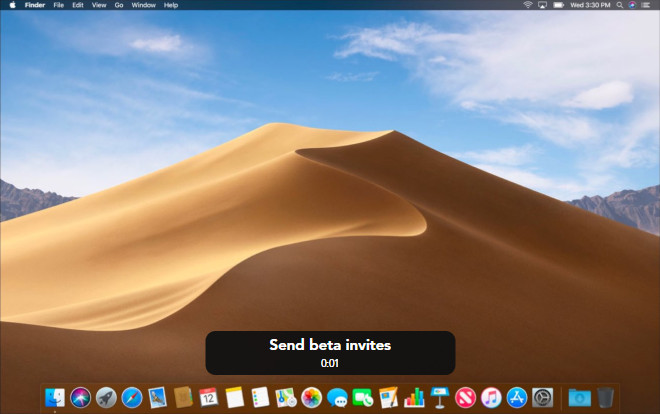660x414 pixels.
Task: Open Contacts address book in Dock
Action: click(x=183, y=398)
